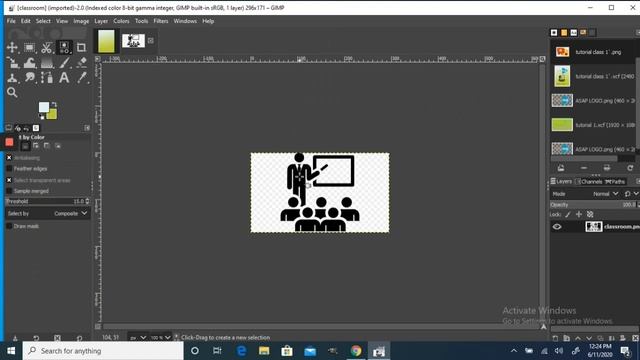Screen dimensions: 640x360
Task: Select the Paintbrush tool
Action: (64, 62)
